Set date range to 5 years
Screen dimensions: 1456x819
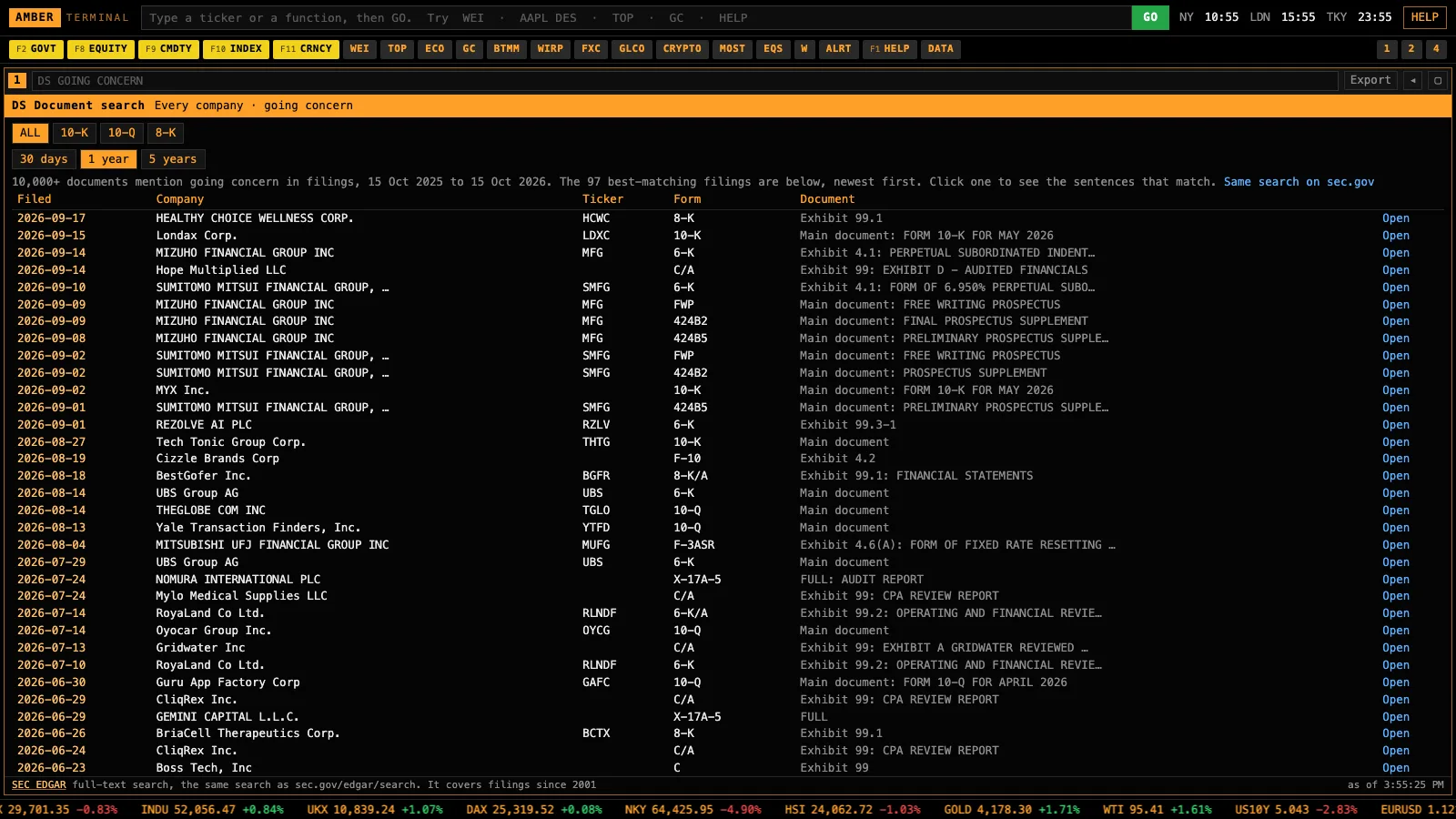tap(173, 159)
